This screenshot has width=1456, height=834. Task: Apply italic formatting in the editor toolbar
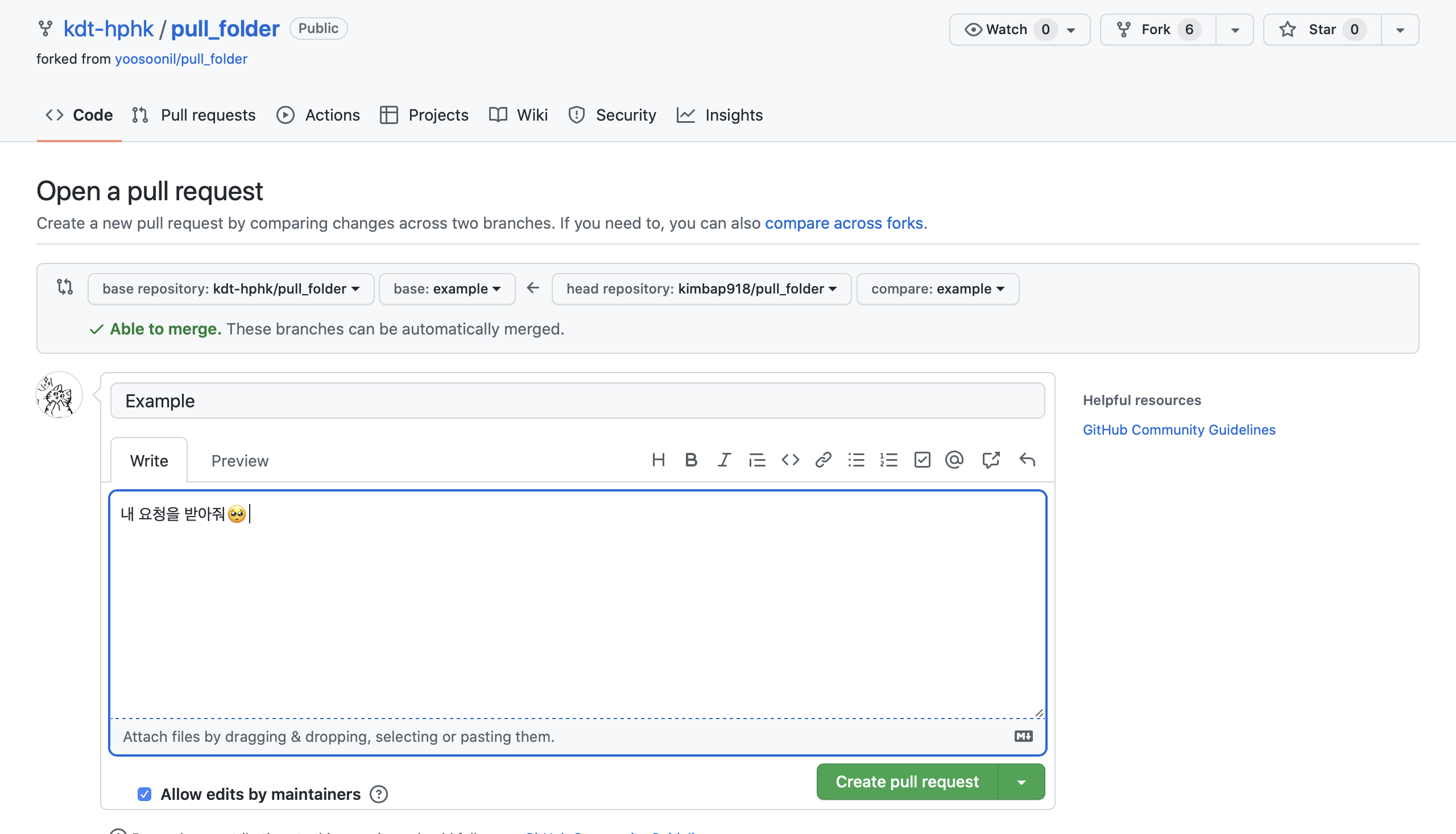[x=723, y=460]
